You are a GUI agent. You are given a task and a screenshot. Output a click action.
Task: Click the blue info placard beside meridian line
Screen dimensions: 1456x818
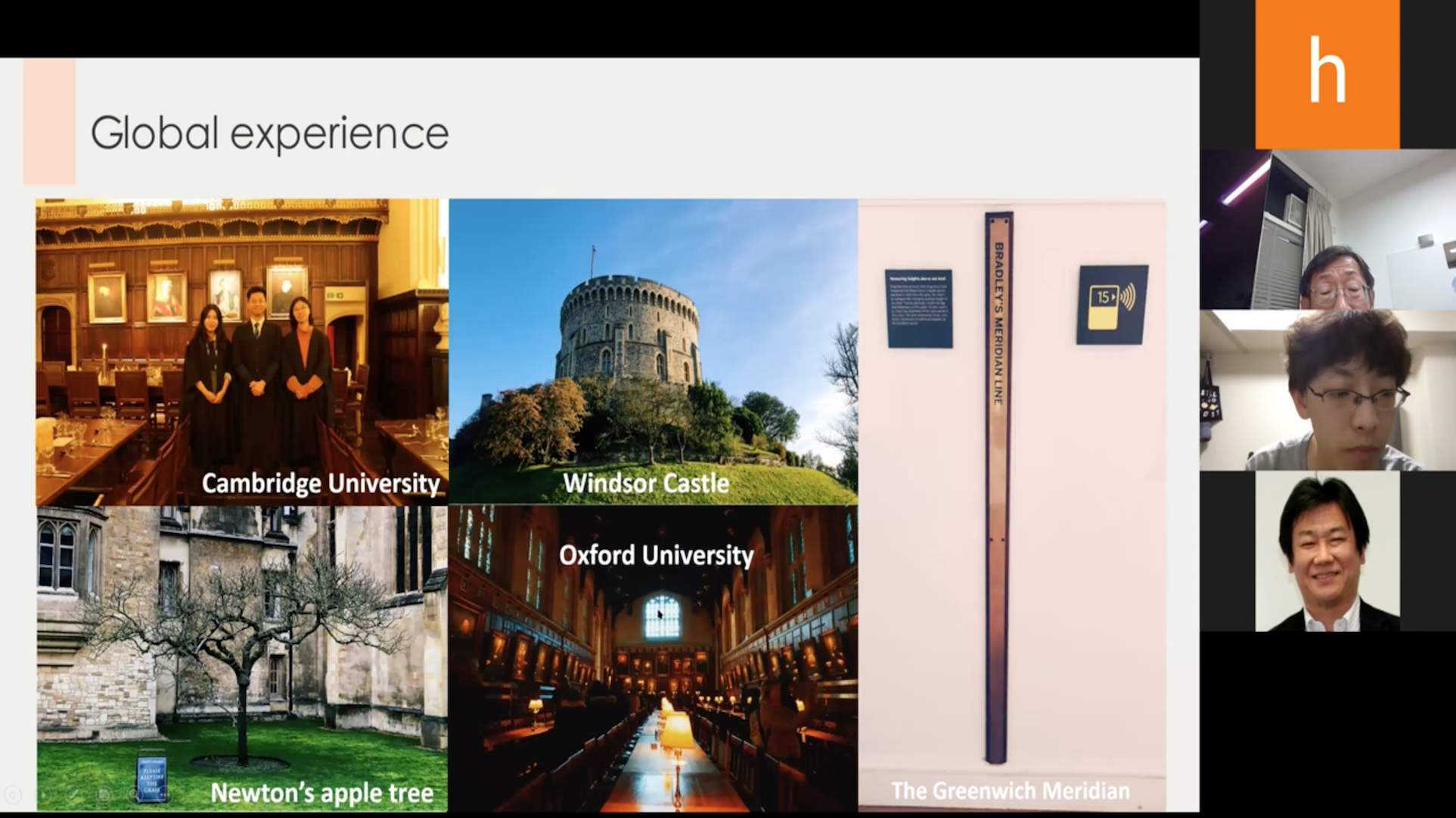[x=918, y=308]
